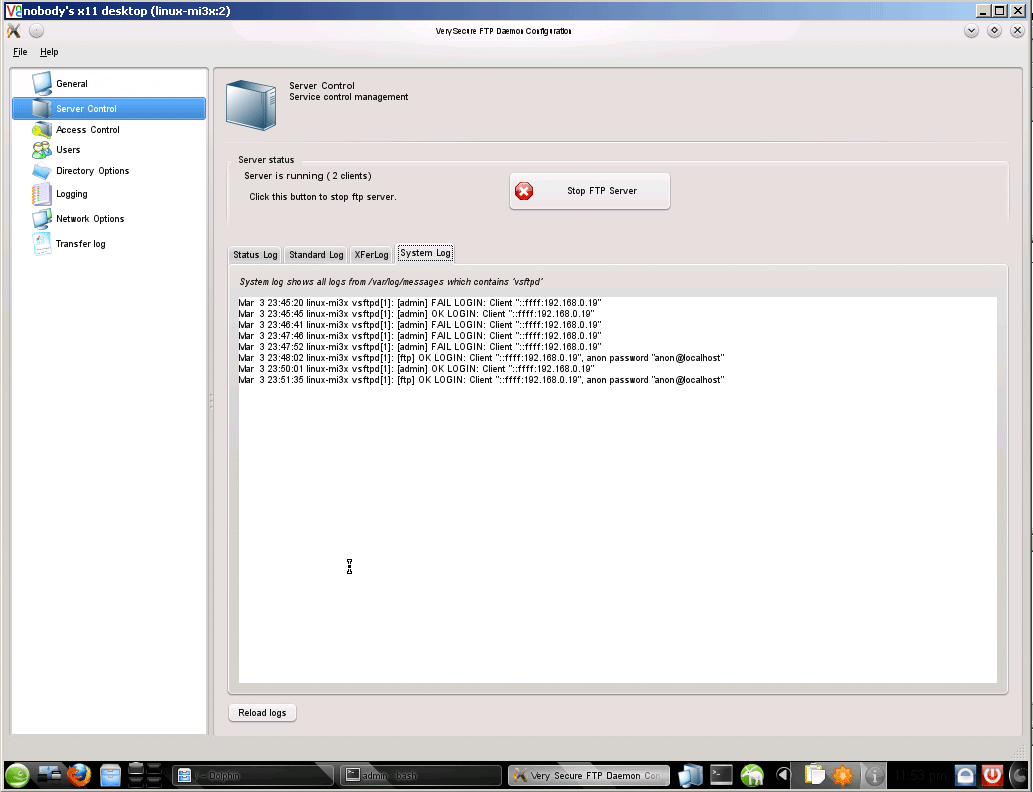Click the General sidebar icon
The height and width of the screenshot is (792, 1033).
coord(42,84)
